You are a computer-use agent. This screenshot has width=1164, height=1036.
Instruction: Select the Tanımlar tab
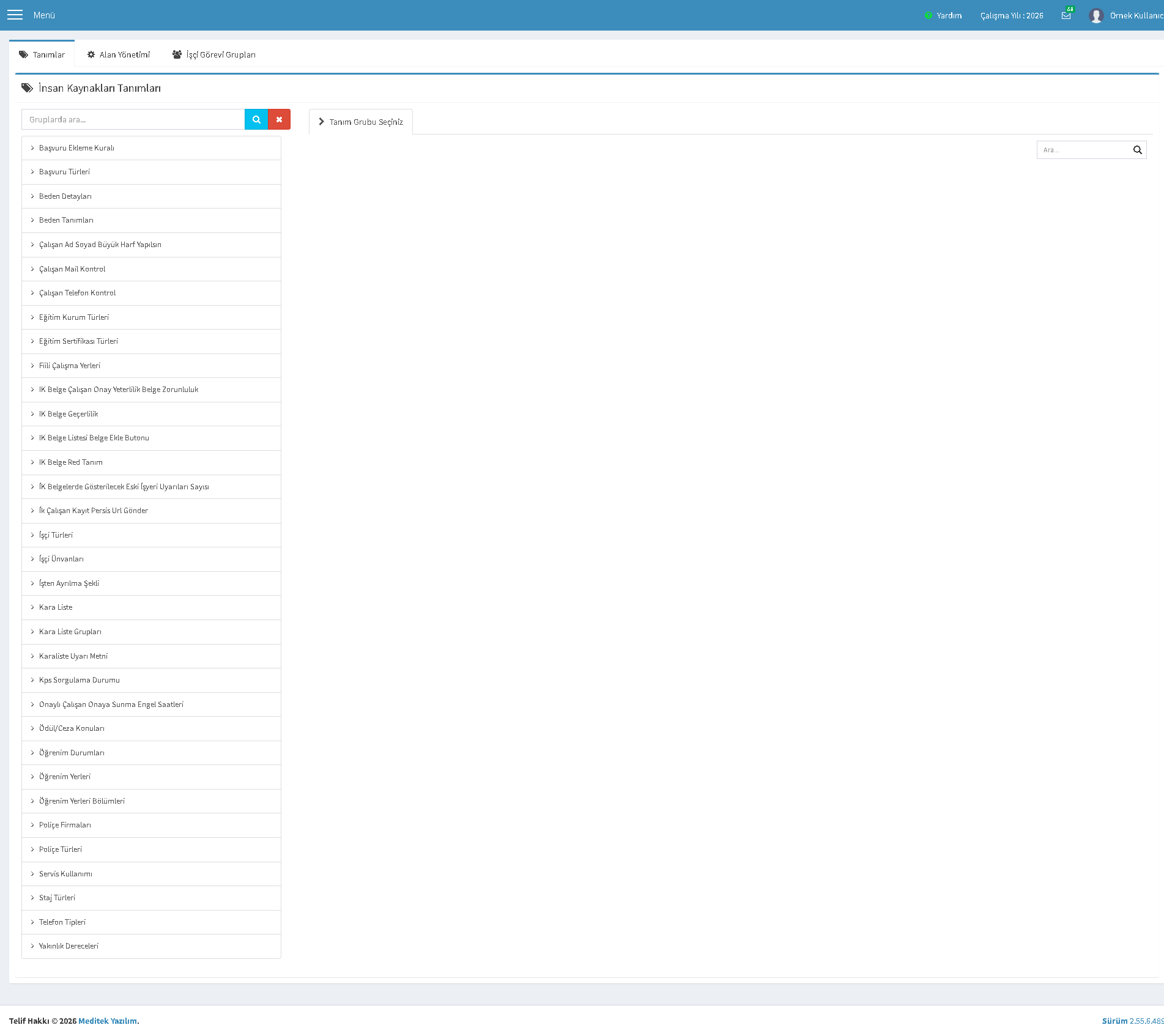42,54
